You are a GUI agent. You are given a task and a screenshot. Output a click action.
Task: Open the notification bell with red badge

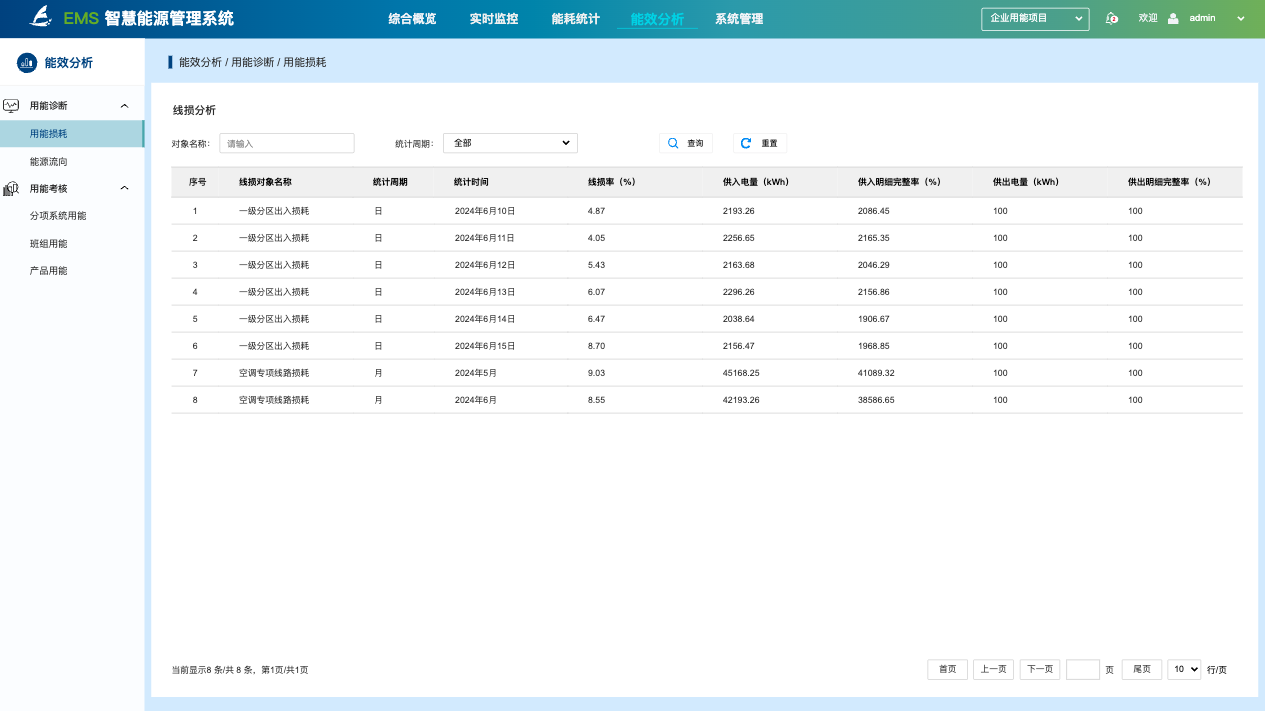[1112, 18]
